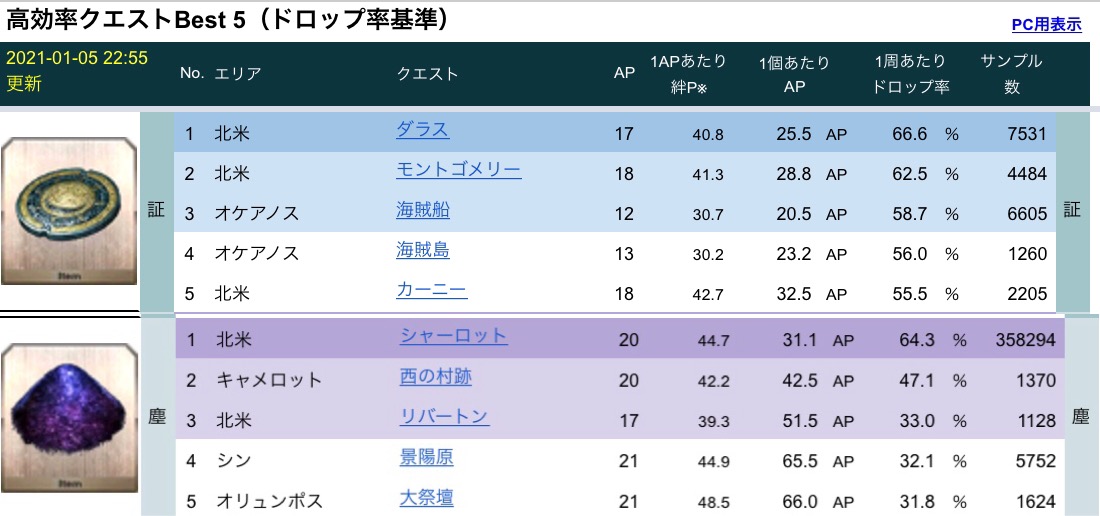Open the モントゴメリー quest link
This screenshot has width=1100, height=516.
tap(458, 170)
